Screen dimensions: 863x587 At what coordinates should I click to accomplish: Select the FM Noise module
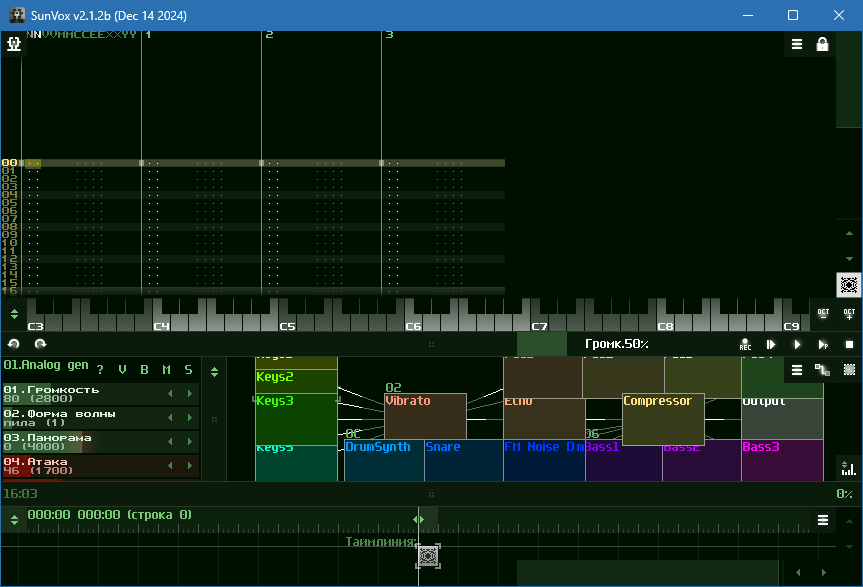pos(544,460)
